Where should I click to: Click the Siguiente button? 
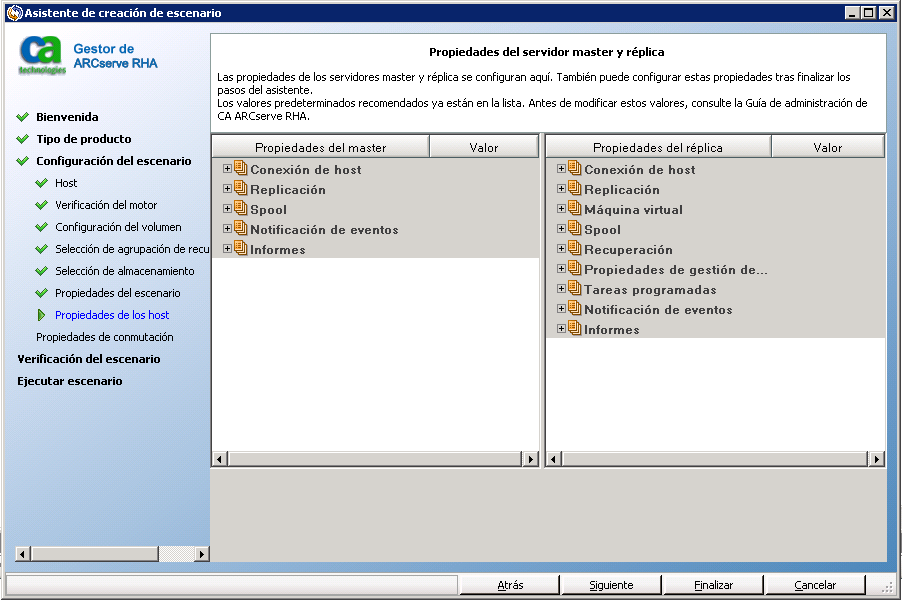pos(610,584)
